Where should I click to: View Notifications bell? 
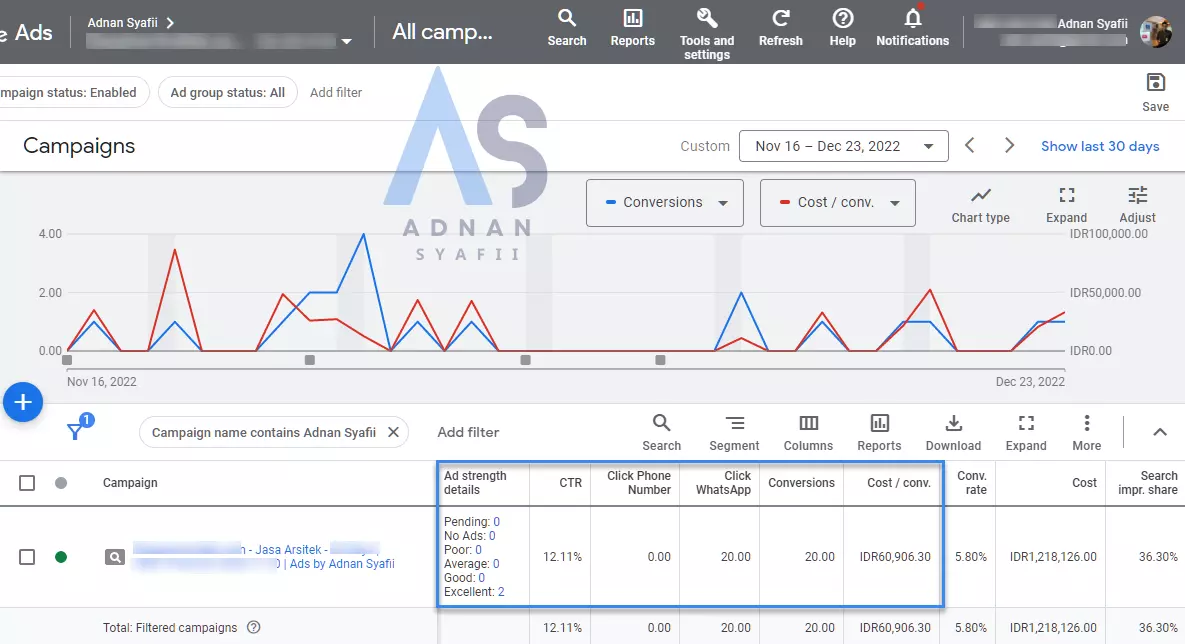(912, 27)
